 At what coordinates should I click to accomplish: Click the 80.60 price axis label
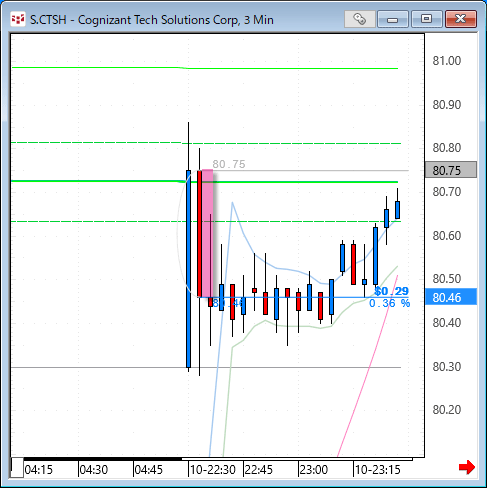tap(447, 236)
